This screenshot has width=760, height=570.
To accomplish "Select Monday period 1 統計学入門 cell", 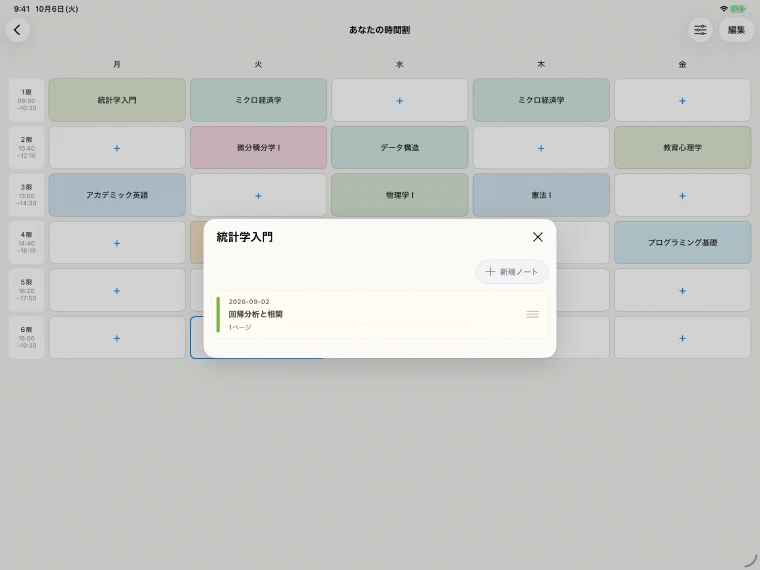I will (x=117, y=100).
